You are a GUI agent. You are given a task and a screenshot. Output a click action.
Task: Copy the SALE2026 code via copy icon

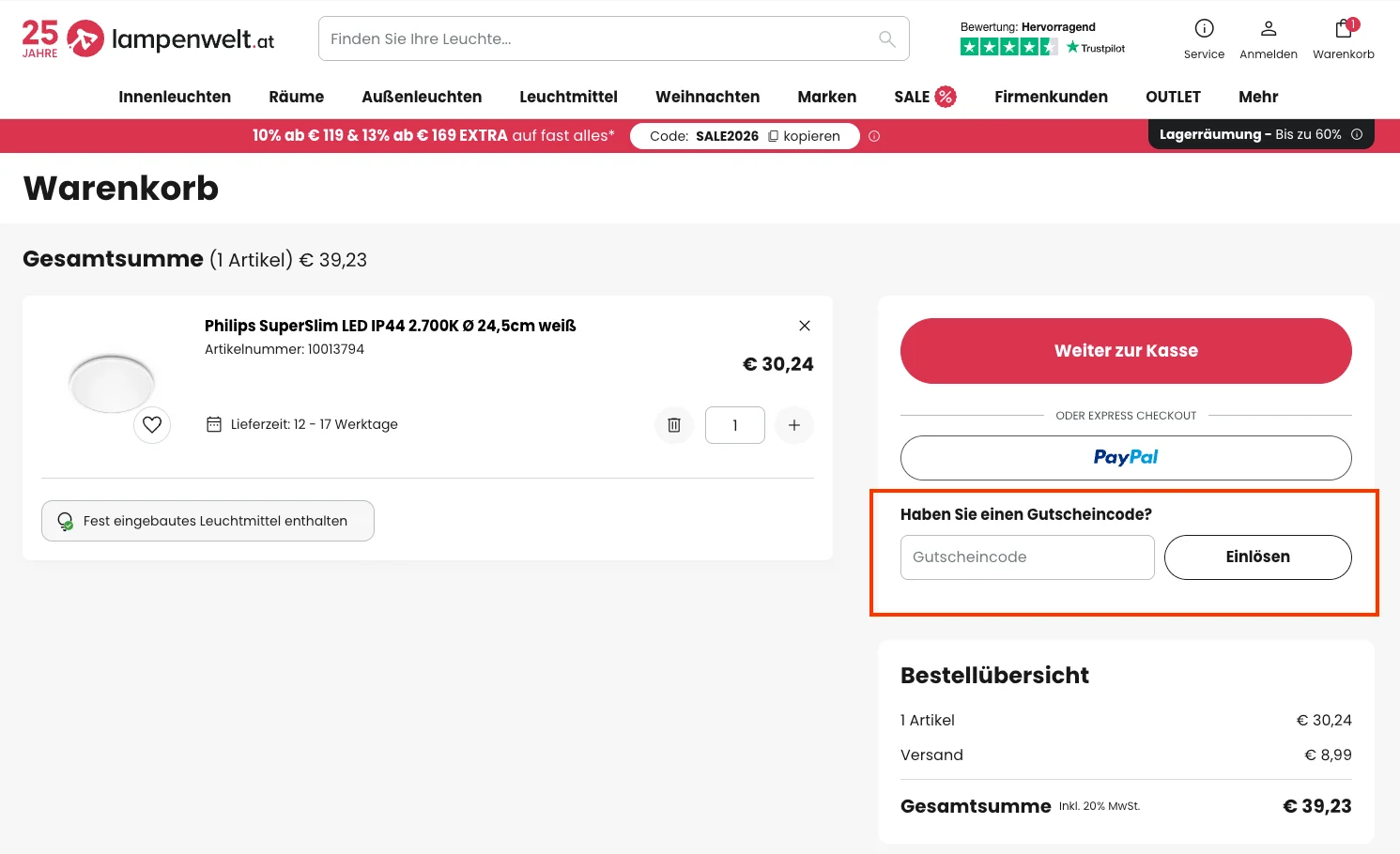[773, 136]
